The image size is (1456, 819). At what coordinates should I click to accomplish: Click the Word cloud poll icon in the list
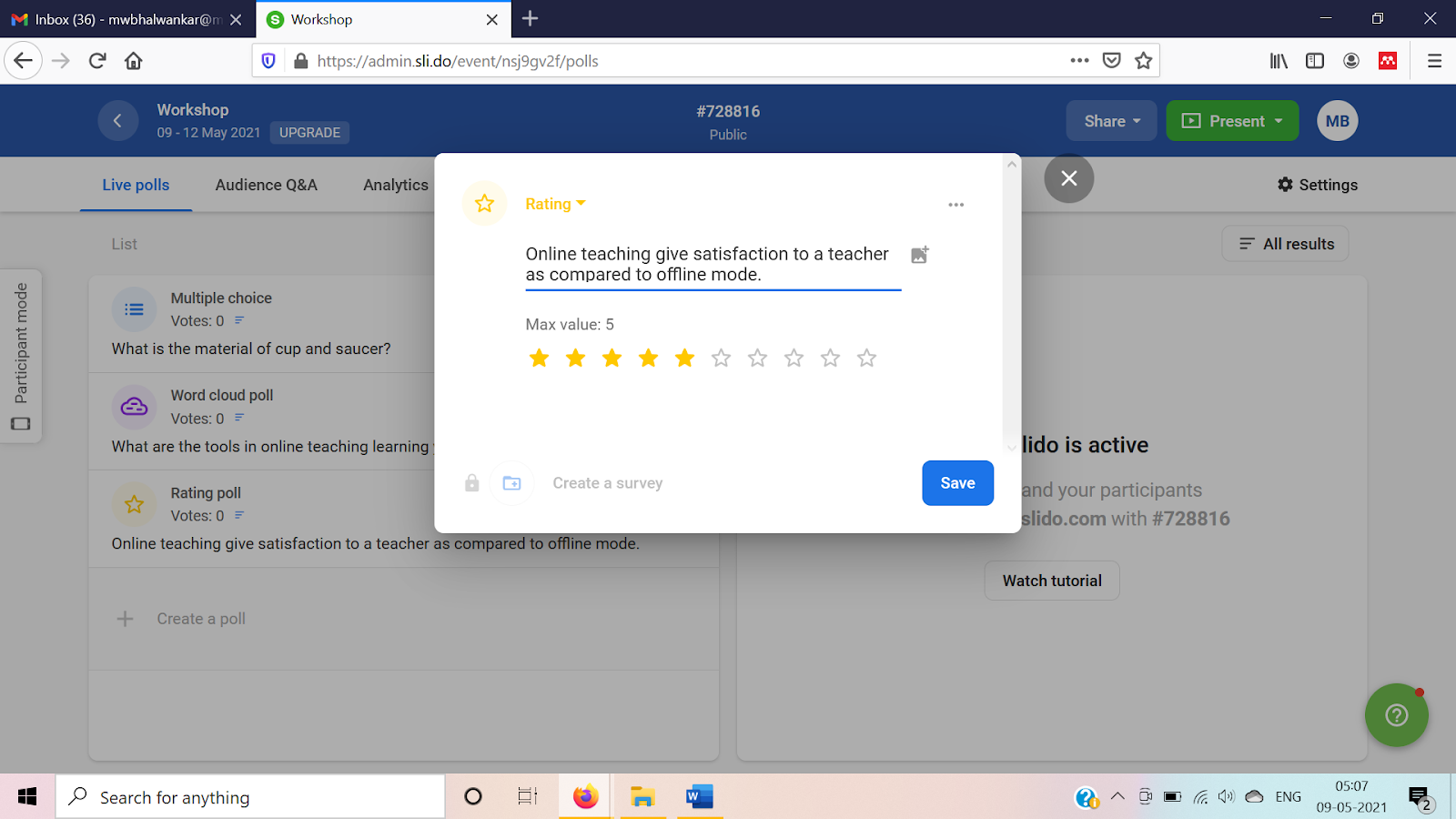(x=134, y=407)
